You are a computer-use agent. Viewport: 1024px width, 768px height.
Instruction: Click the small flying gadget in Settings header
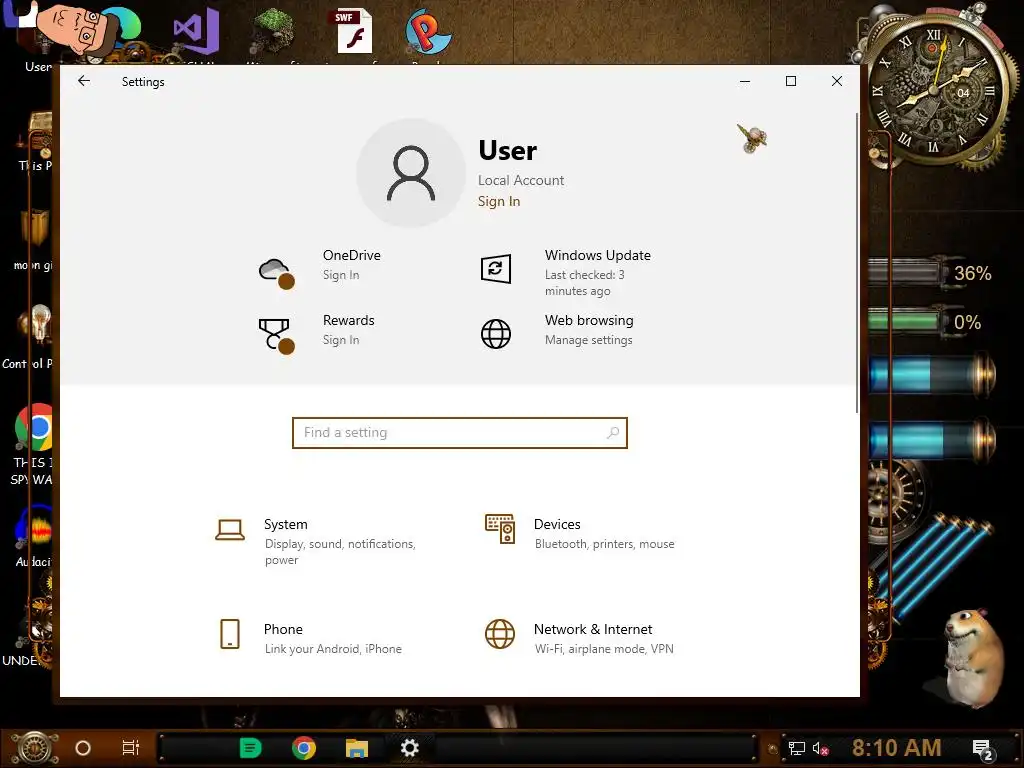pos(752,137)
